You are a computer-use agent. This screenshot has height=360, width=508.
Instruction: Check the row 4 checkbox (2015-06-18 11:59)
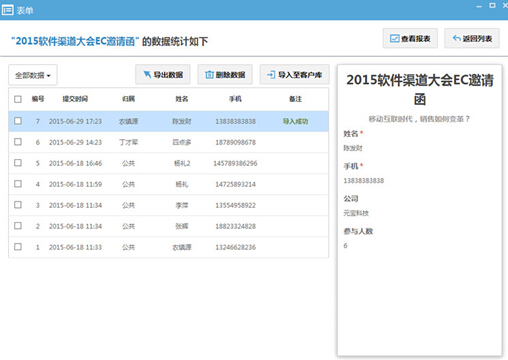click(18, 184)
